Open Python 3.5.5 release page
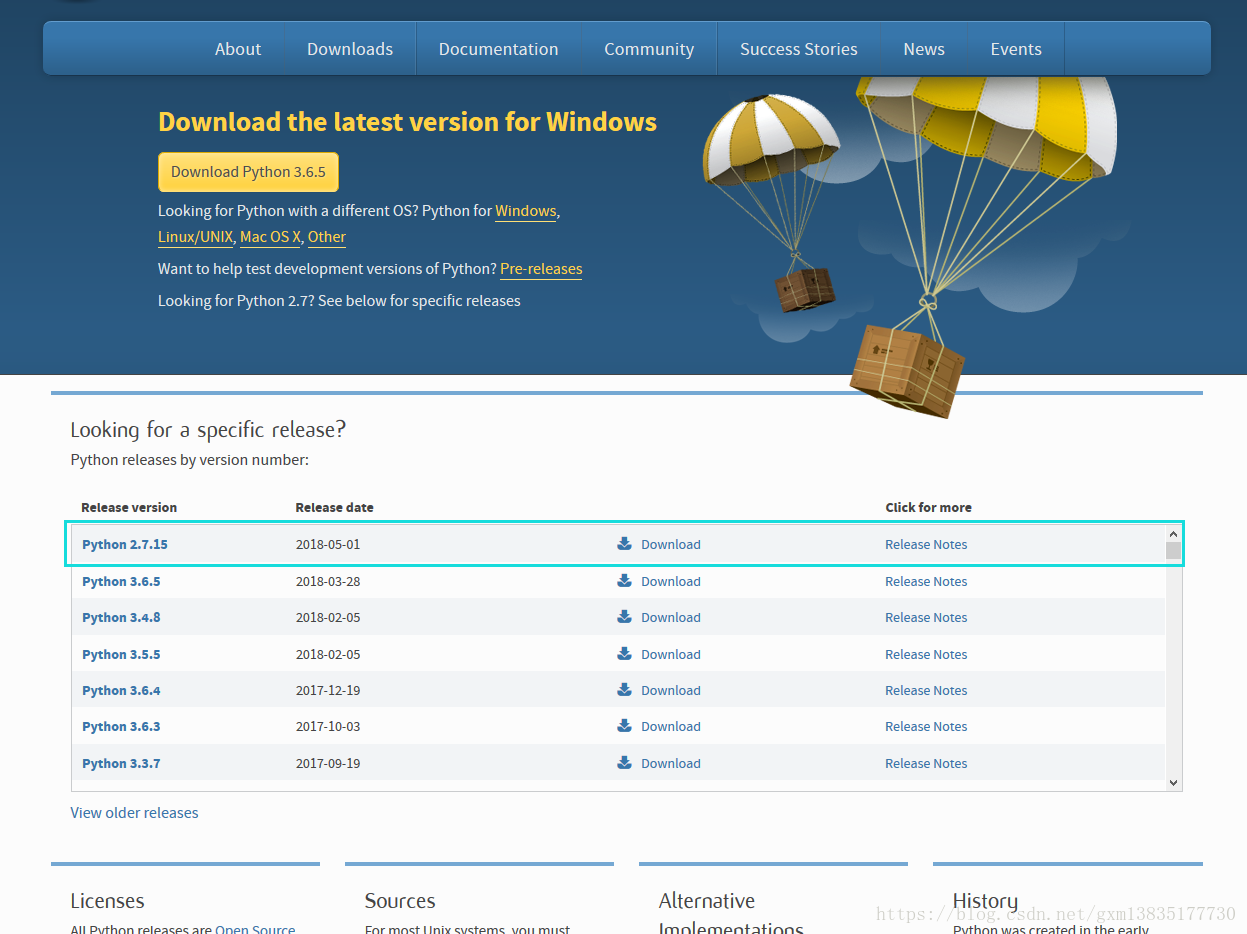The width and height of the screenshot is (1247, 934). pos(121,654)
